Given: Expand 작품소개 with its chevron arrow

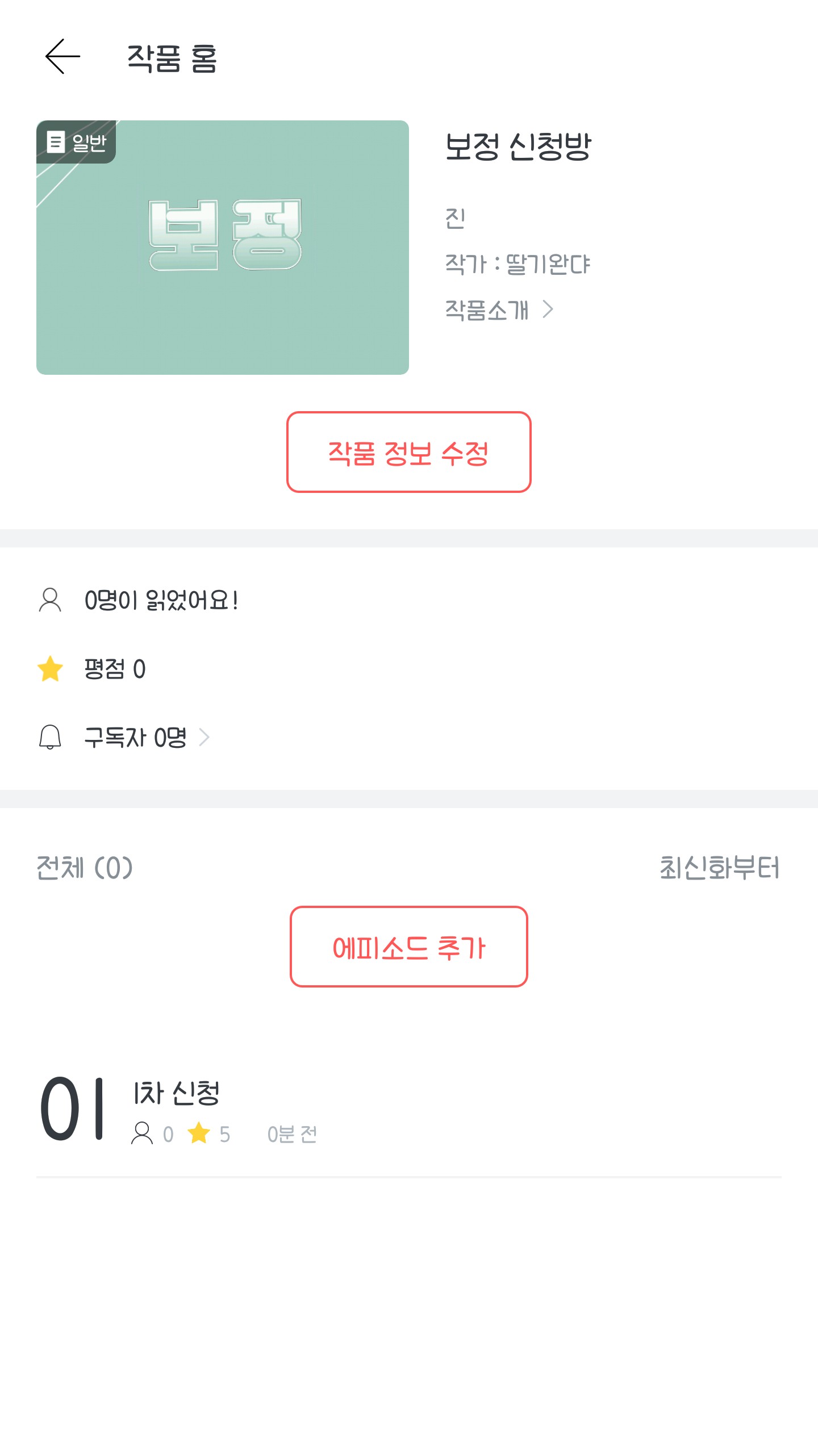Looking at the screenshot, I should point(548,309).
